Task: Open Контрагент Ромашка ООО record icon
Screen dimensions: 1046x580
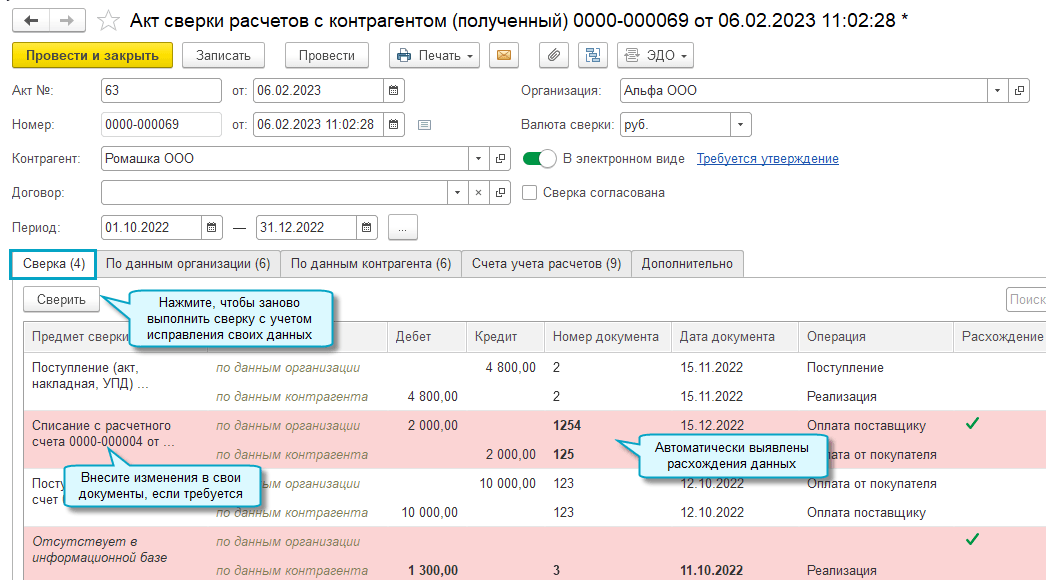Action: point(500,159)
